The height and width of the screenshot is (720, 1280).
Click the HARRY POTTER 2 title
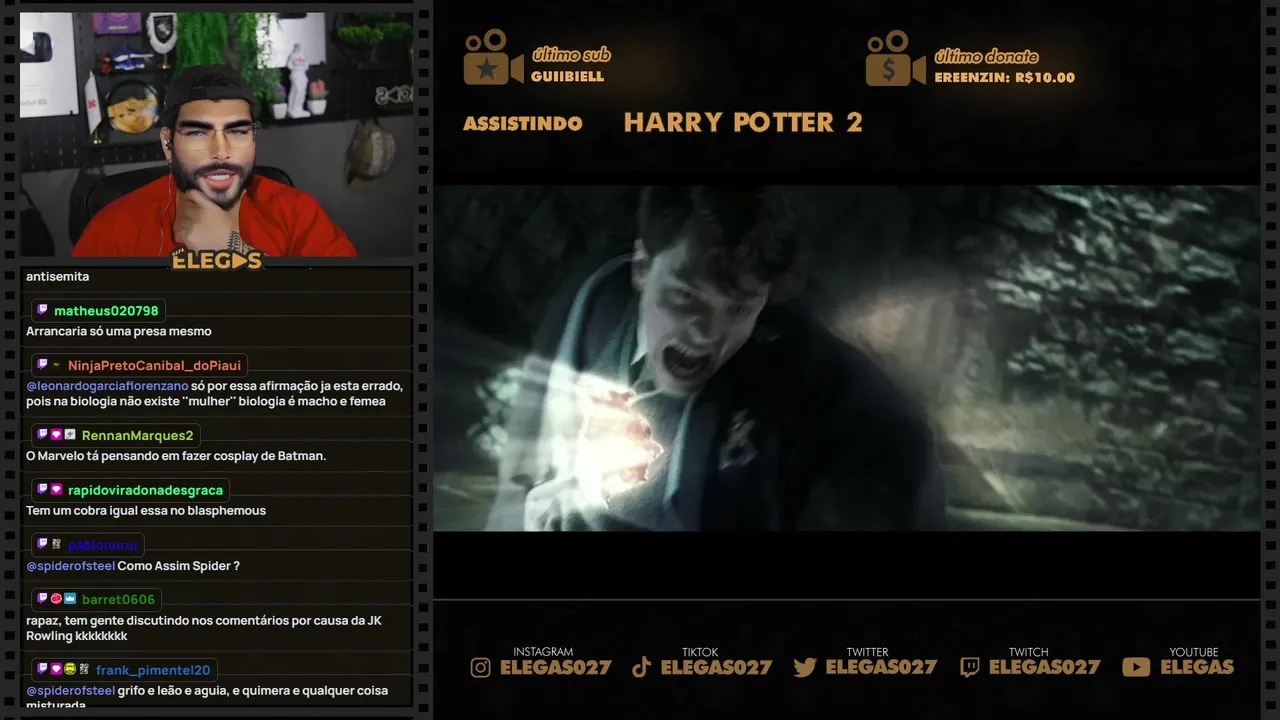point(743,123)
